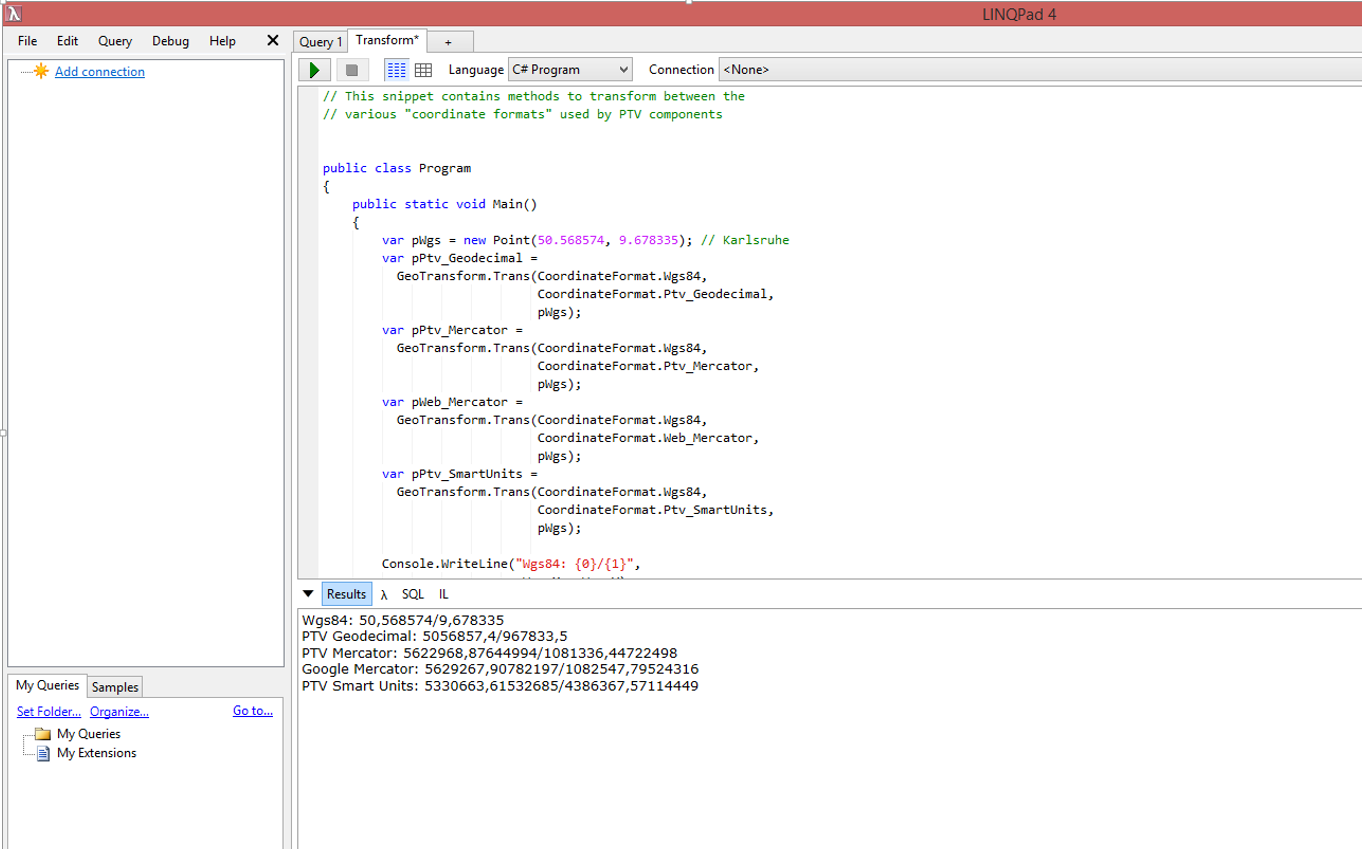Image resolution: width=1362 pixels, height=849 pixels.
Task: Open the My Queries folder
Action: (88, 734)
